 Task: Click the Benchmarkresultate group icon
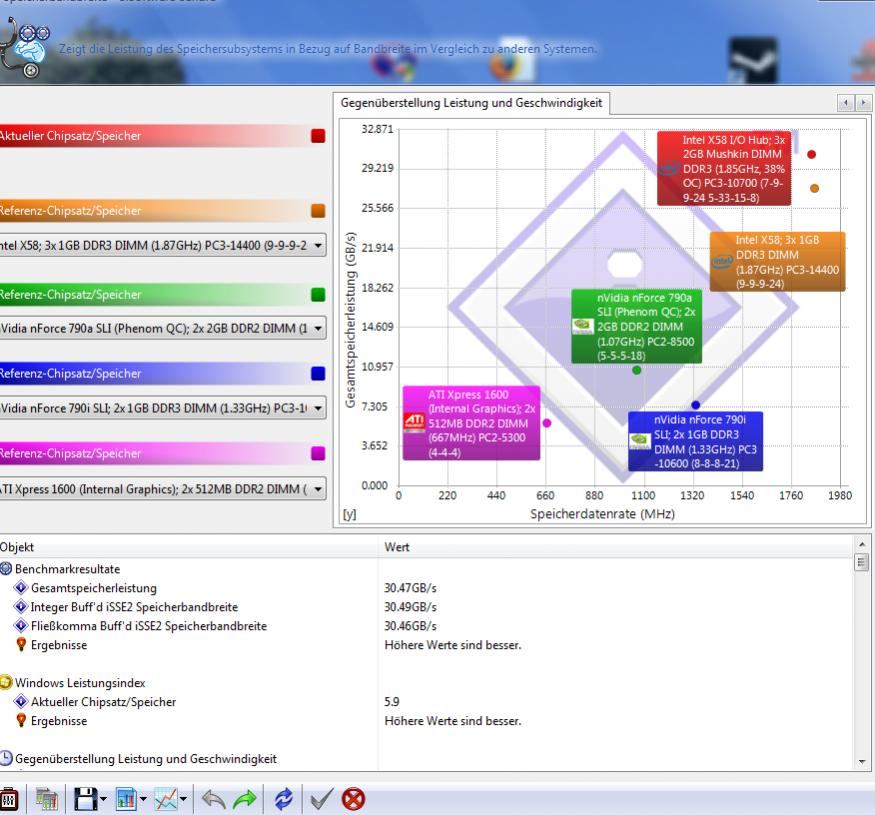(x=6, y=568)
